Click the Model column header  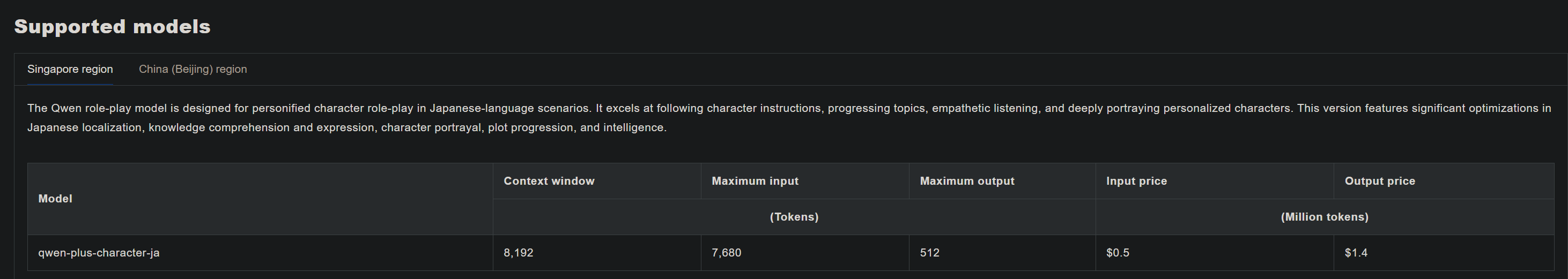tap(55, 199)
